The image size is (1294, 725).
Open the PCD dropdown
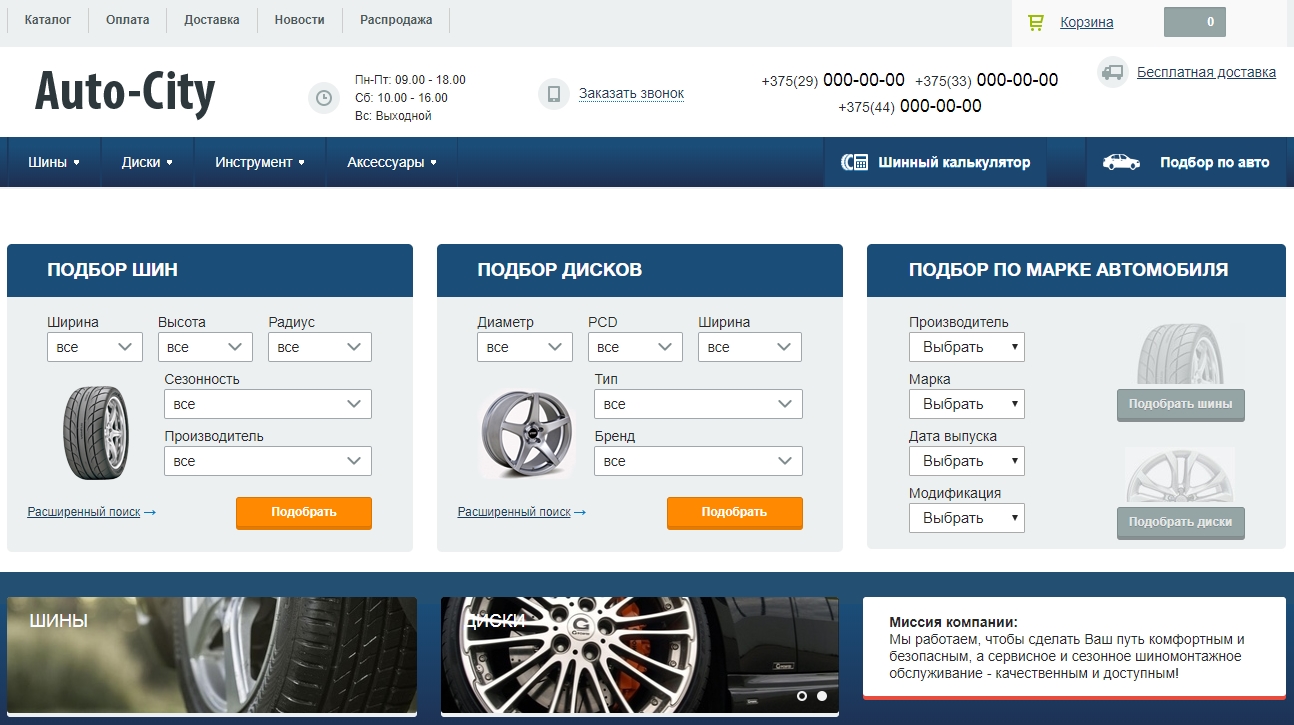coord(635,347)
